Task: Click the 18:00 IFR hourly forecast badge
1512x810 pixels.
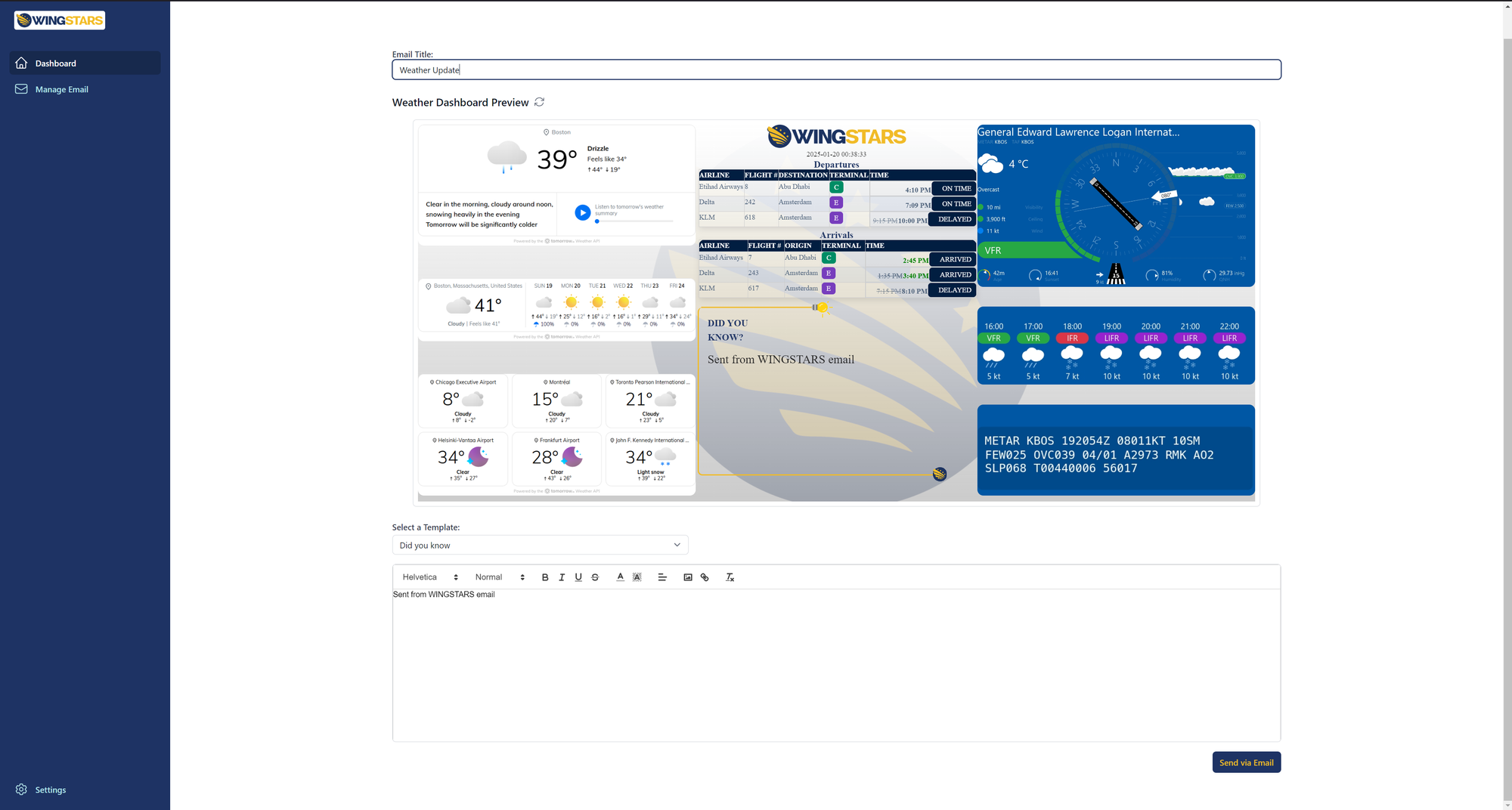Action: [1072, 339]
